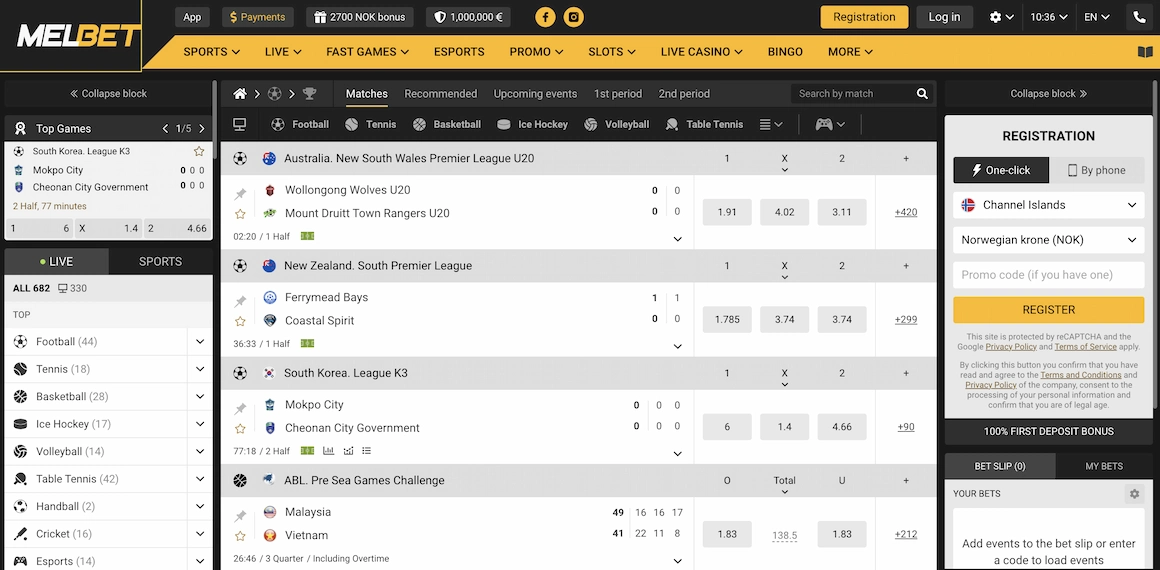Image resolution: width=1160 pixels, height=570 pixels.
Task: Expand Football in the sidebar list
Action: point(200,342)
